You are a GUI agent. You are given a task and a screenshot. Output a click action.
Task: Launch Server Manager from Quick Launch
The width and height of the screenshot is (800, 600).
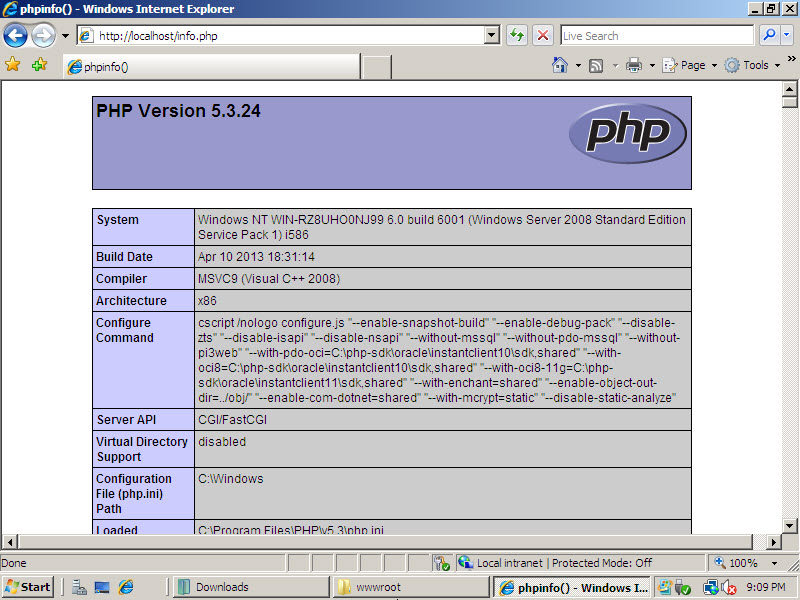click(x=79, y=588)
